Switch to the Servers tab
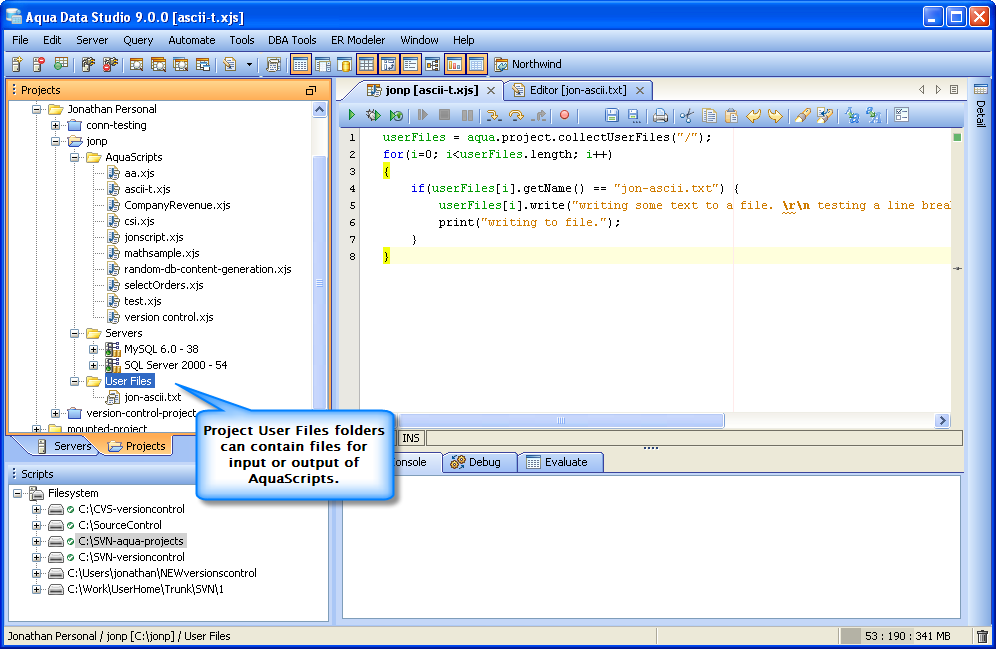Image resolution: width=996 pixels, height=649 pixels. pos(65,446)
